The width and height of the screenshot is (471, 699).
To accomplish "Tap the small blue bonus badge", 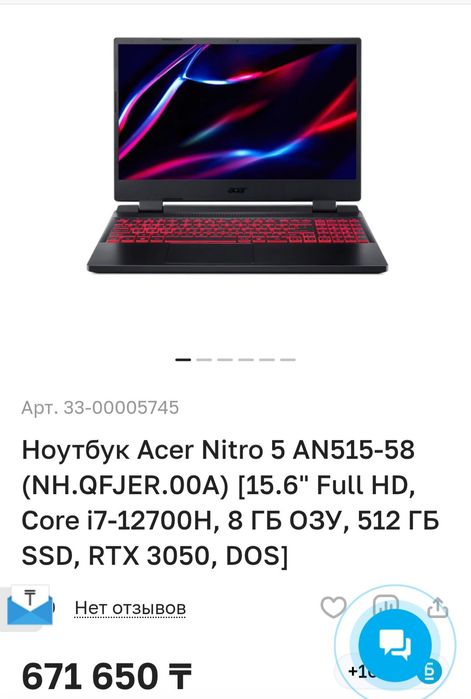I will pos(430,672).
